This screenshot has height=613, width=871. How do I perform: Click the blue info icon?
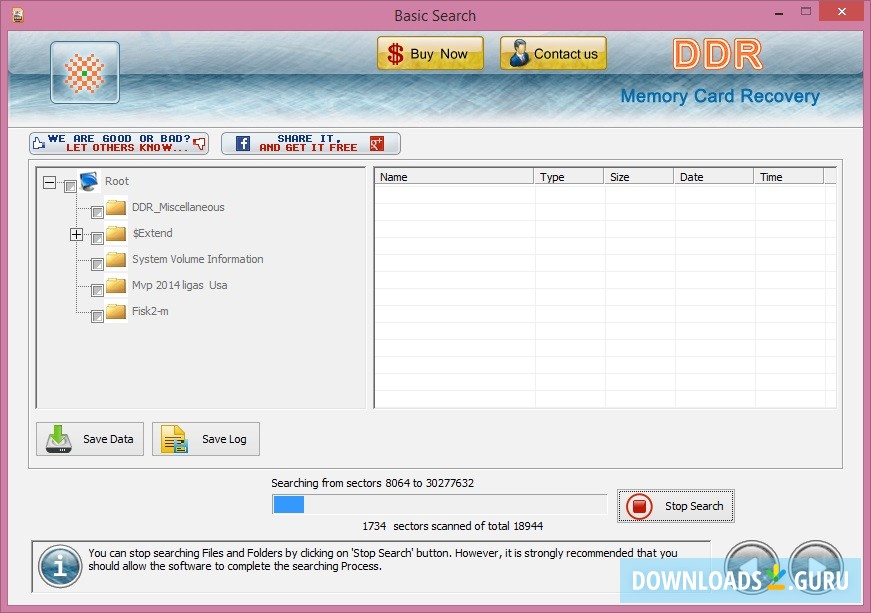(60, 566)
